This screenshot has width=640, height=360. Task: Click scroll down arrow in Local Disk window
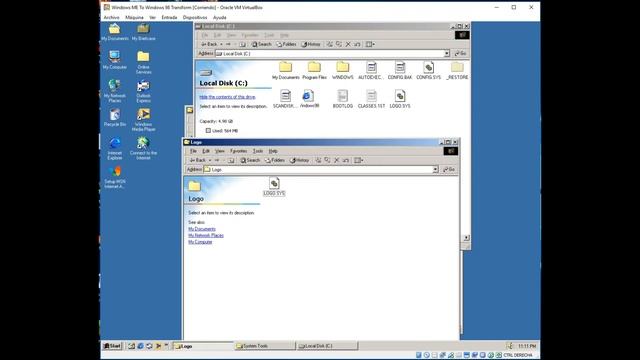(x=466, y=238)
